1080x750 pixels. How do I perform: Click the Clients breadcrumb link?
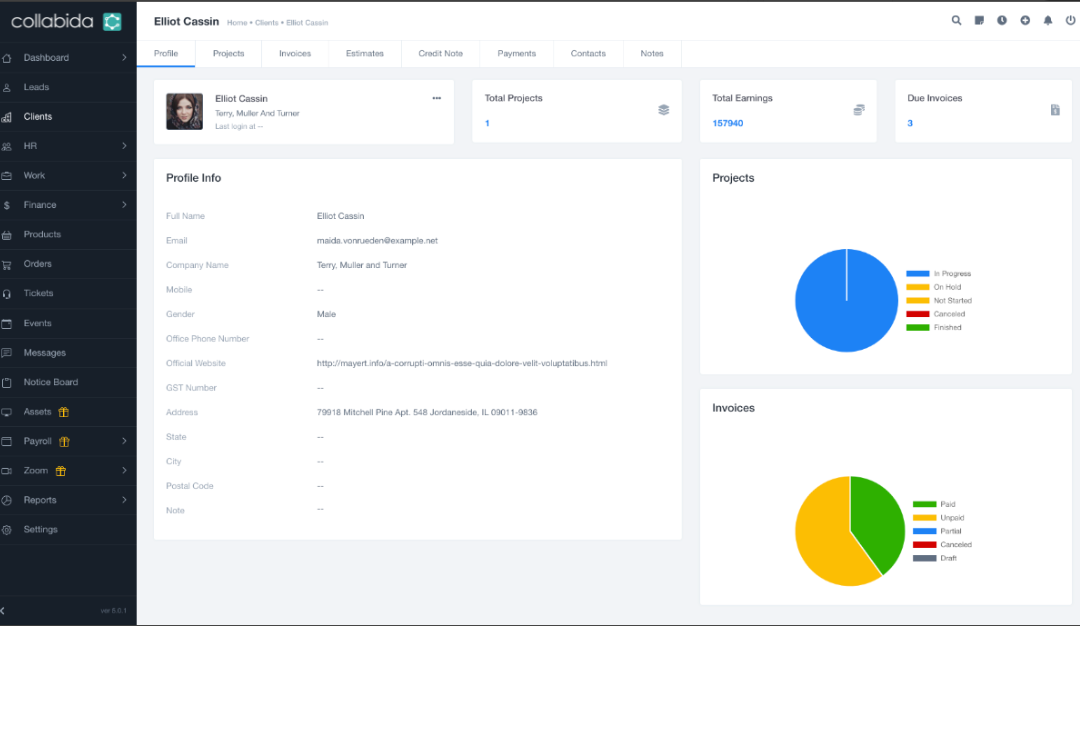(x=267, y=22)
